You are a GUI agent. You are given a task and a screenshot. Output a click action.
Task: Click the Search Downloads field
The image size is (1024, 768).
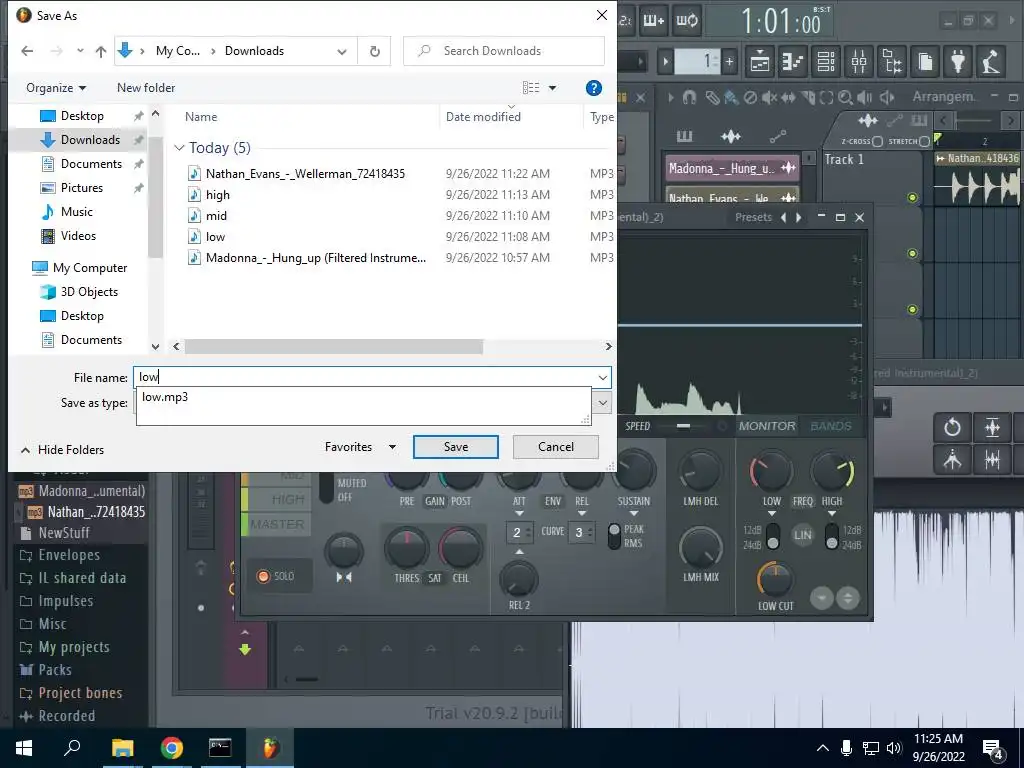[504, 51]
